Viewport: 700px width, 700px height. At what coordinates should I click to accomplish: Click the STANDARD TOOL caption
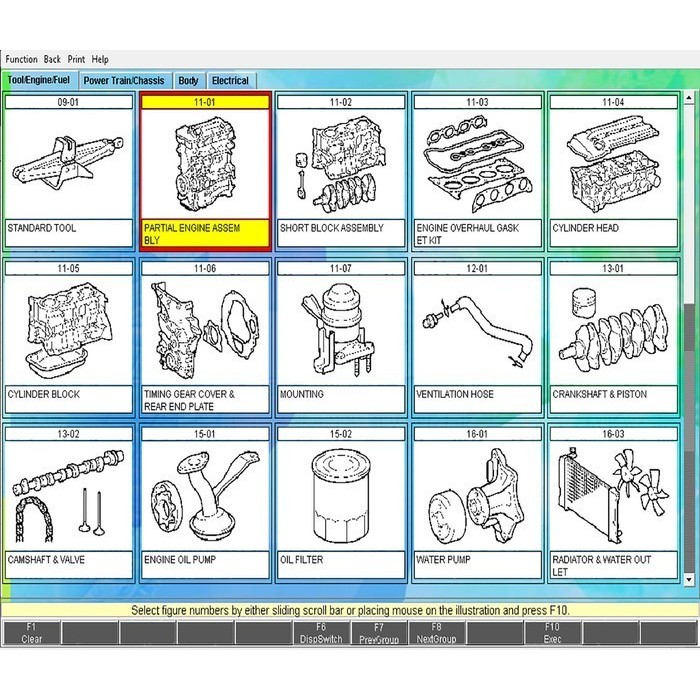pyautogui.click(x=68, y=233)
